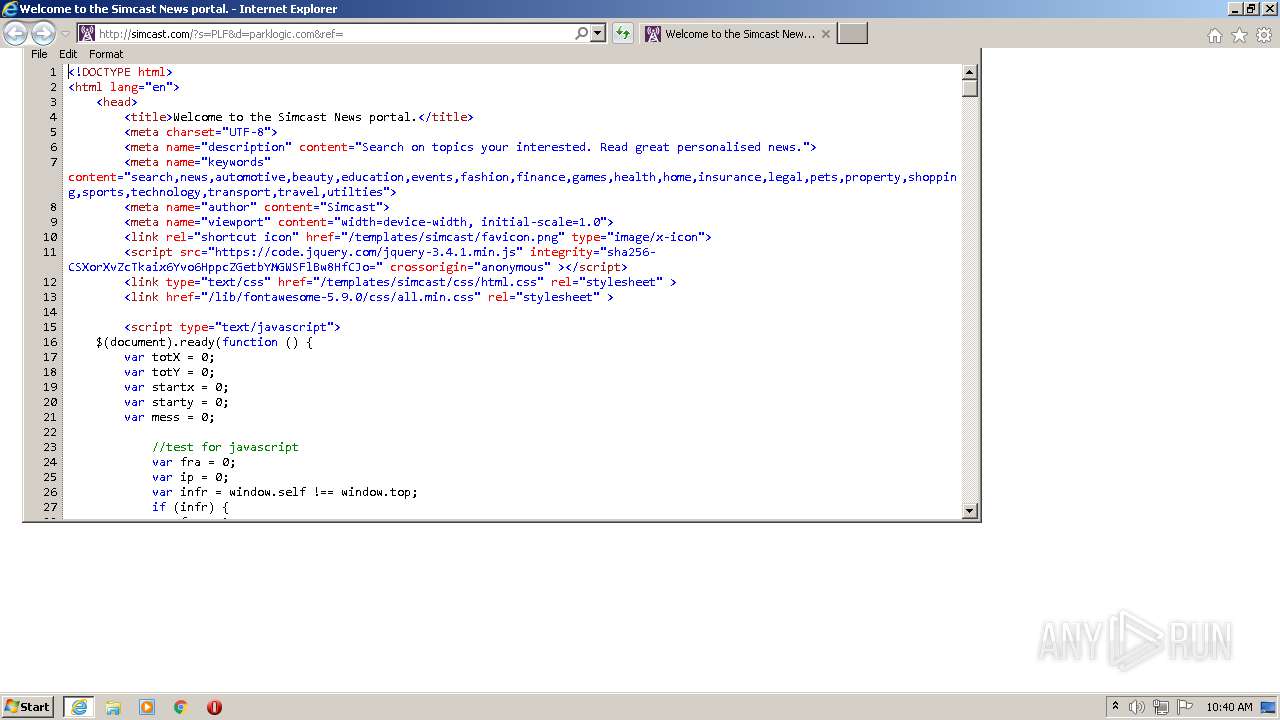
Task: Click the source viewer scroll down arrow
Action: point(969,511)
